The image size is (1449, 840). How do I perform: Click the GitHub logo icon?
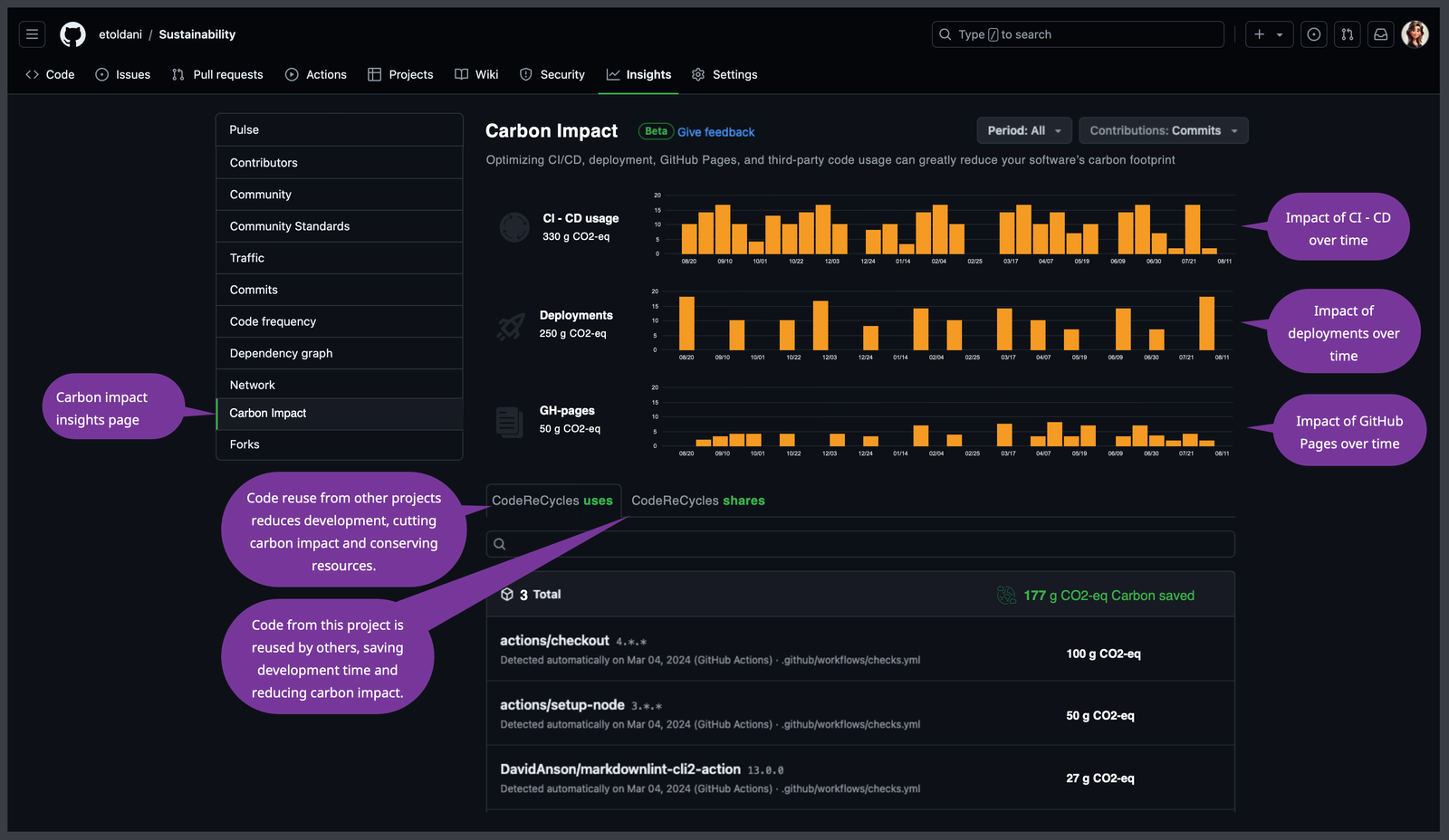coord(72,34)
